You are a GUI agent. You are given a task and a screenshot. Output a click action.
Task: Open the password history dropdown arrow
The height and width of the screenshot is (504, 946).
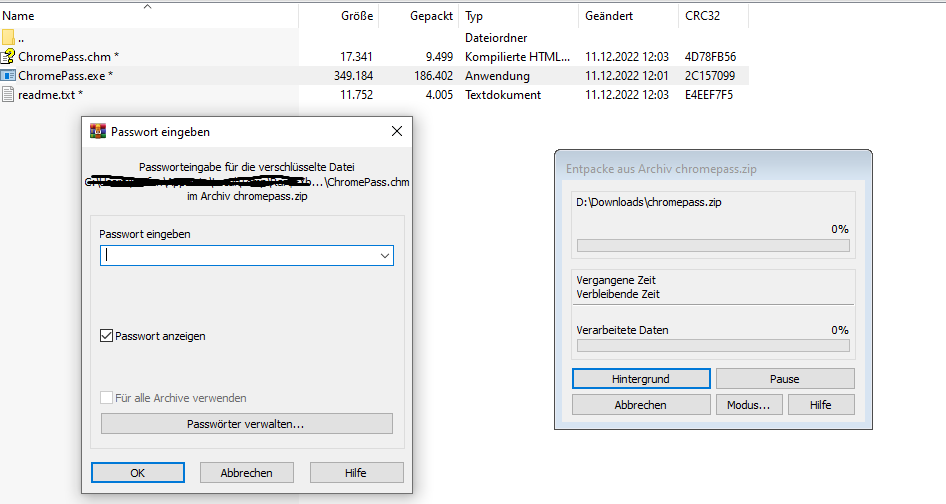pos(384,255)
